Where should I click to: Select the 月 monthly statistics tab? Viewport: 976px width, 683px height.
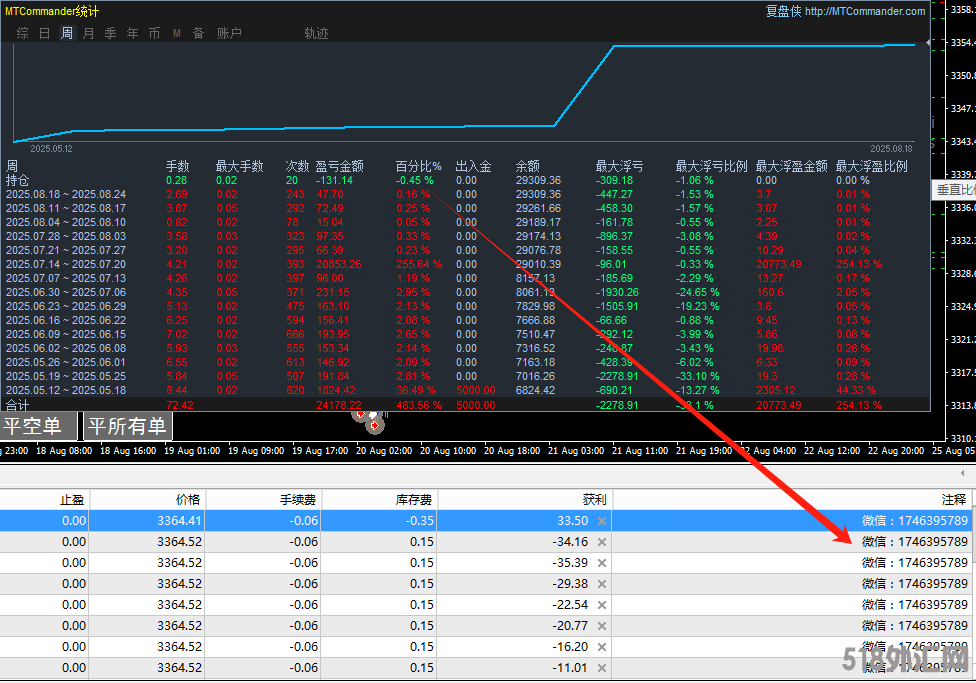[88, 33]
